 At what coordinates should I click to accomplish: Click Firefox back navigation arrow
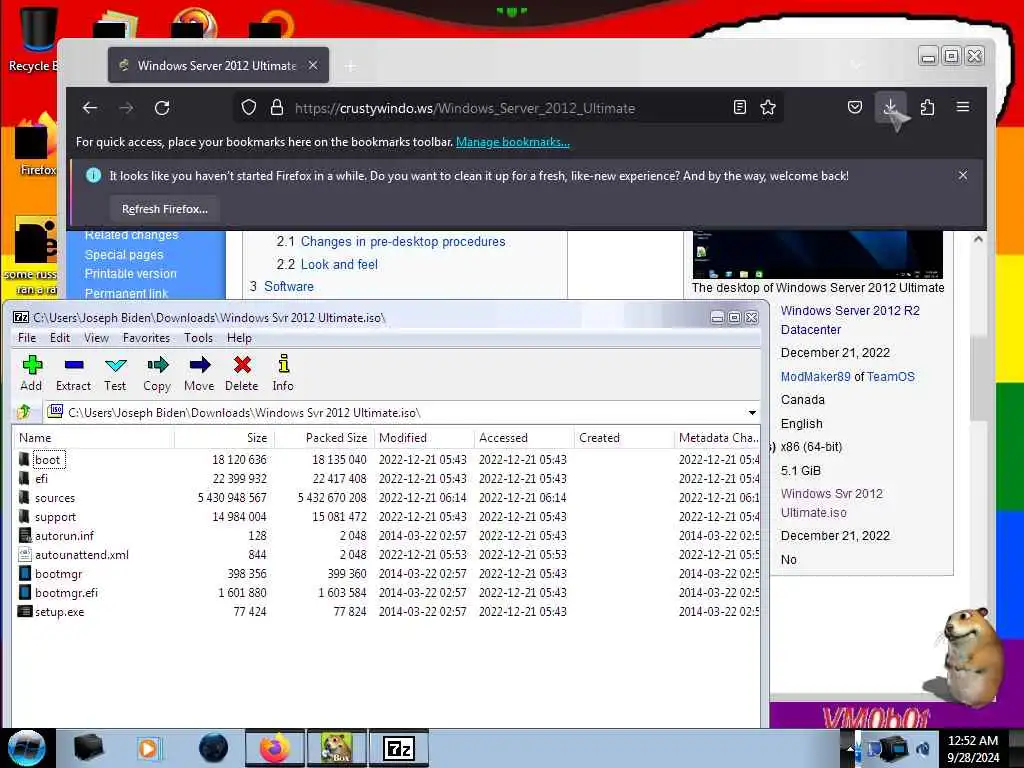point(90,108)
